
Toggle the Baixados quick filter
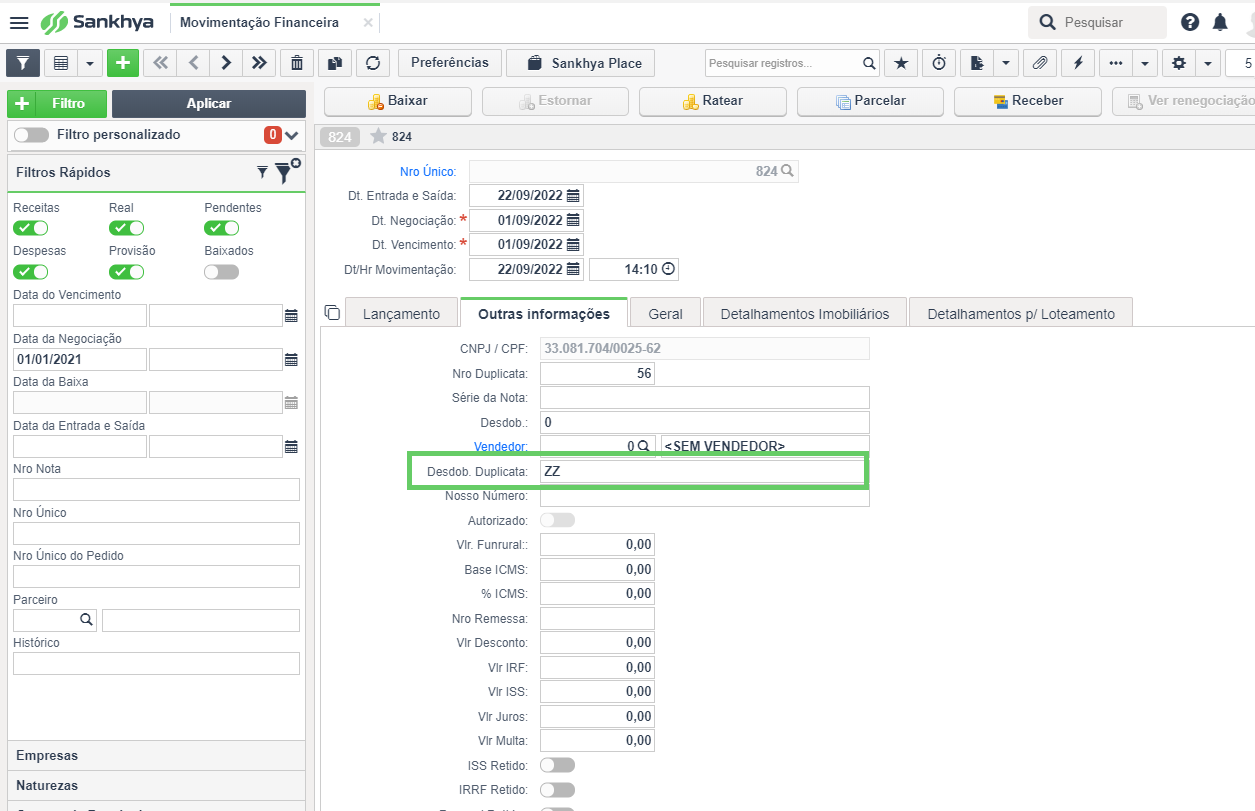[x=222, y=272]
